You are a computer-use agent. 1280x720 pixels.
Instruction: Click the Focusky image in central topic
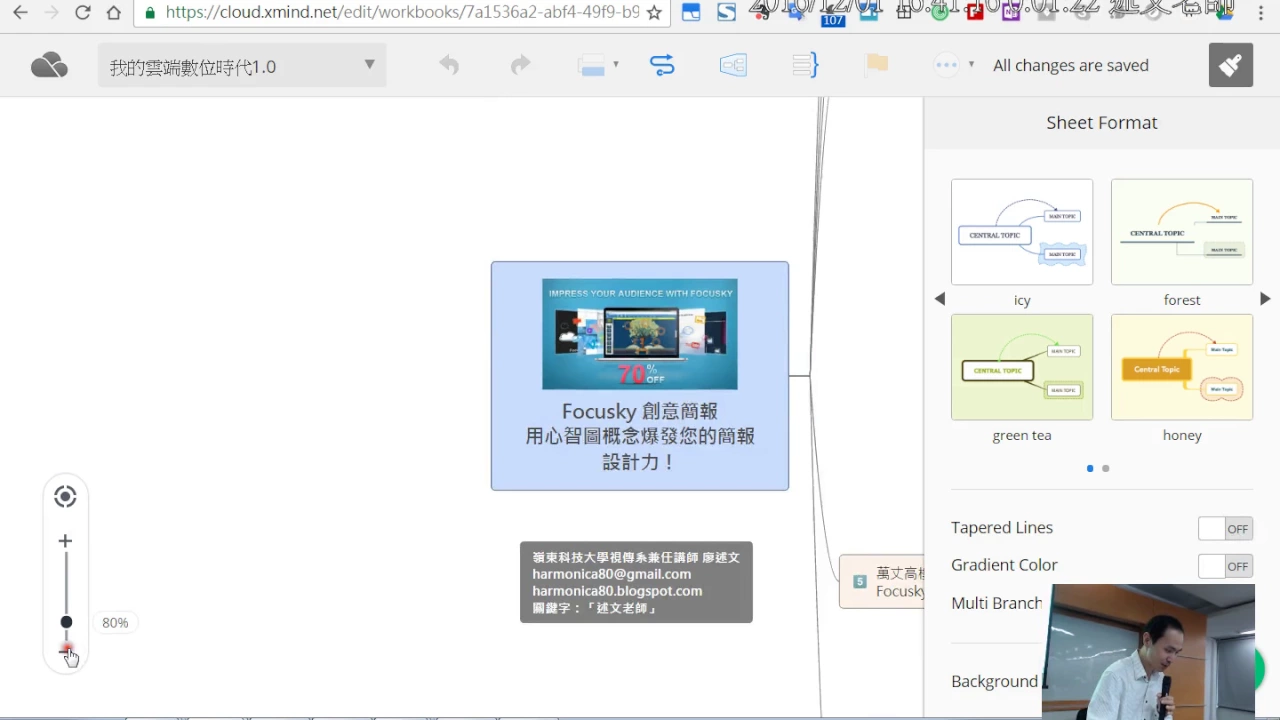(640, 334)
